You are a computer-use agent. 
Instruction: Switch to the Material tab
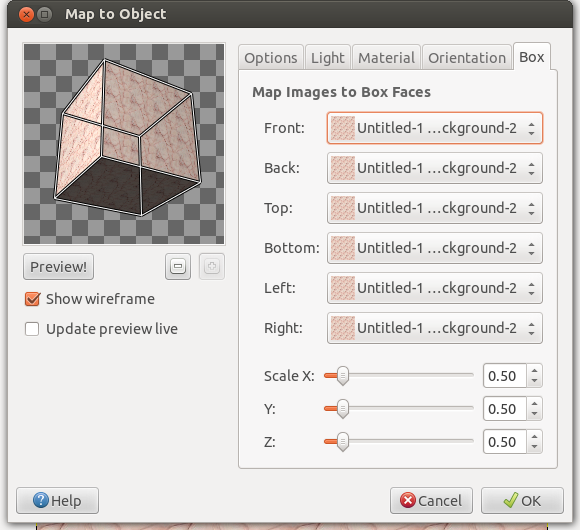tap(387, 58)
